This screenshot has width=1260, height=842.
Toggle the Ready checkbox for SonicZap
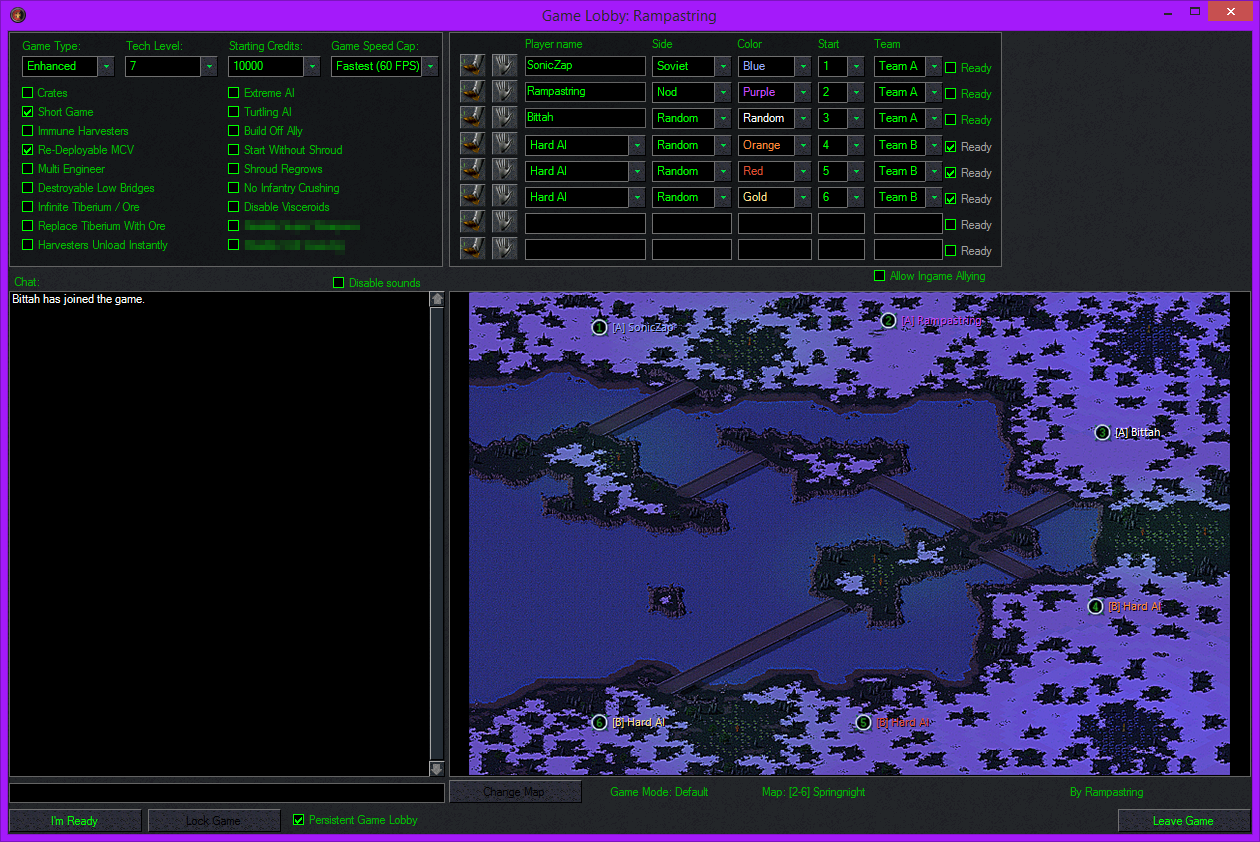click(951, 68)
